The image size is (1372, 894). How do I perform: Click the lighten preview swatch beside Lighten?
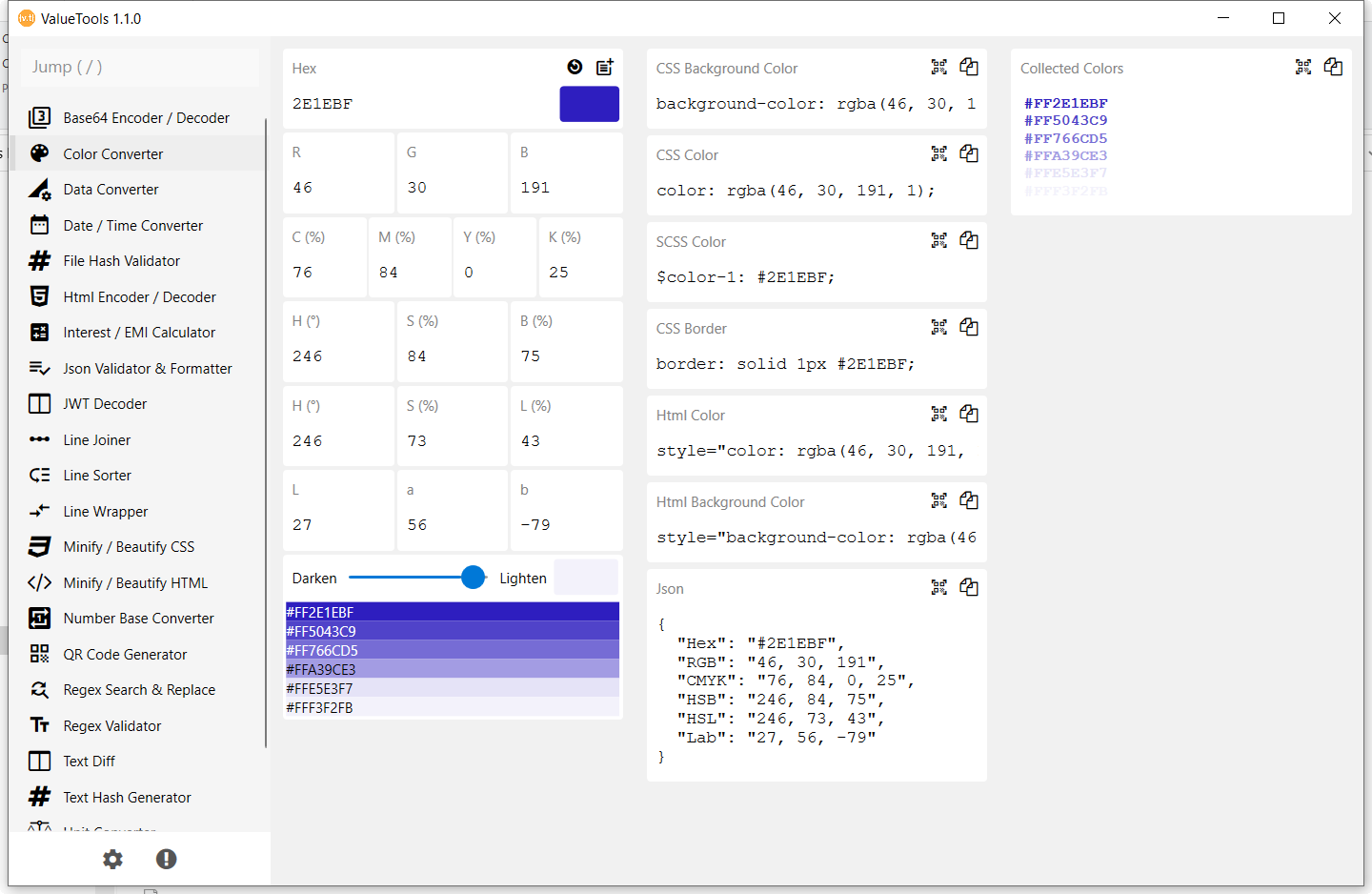pos(586,578)
